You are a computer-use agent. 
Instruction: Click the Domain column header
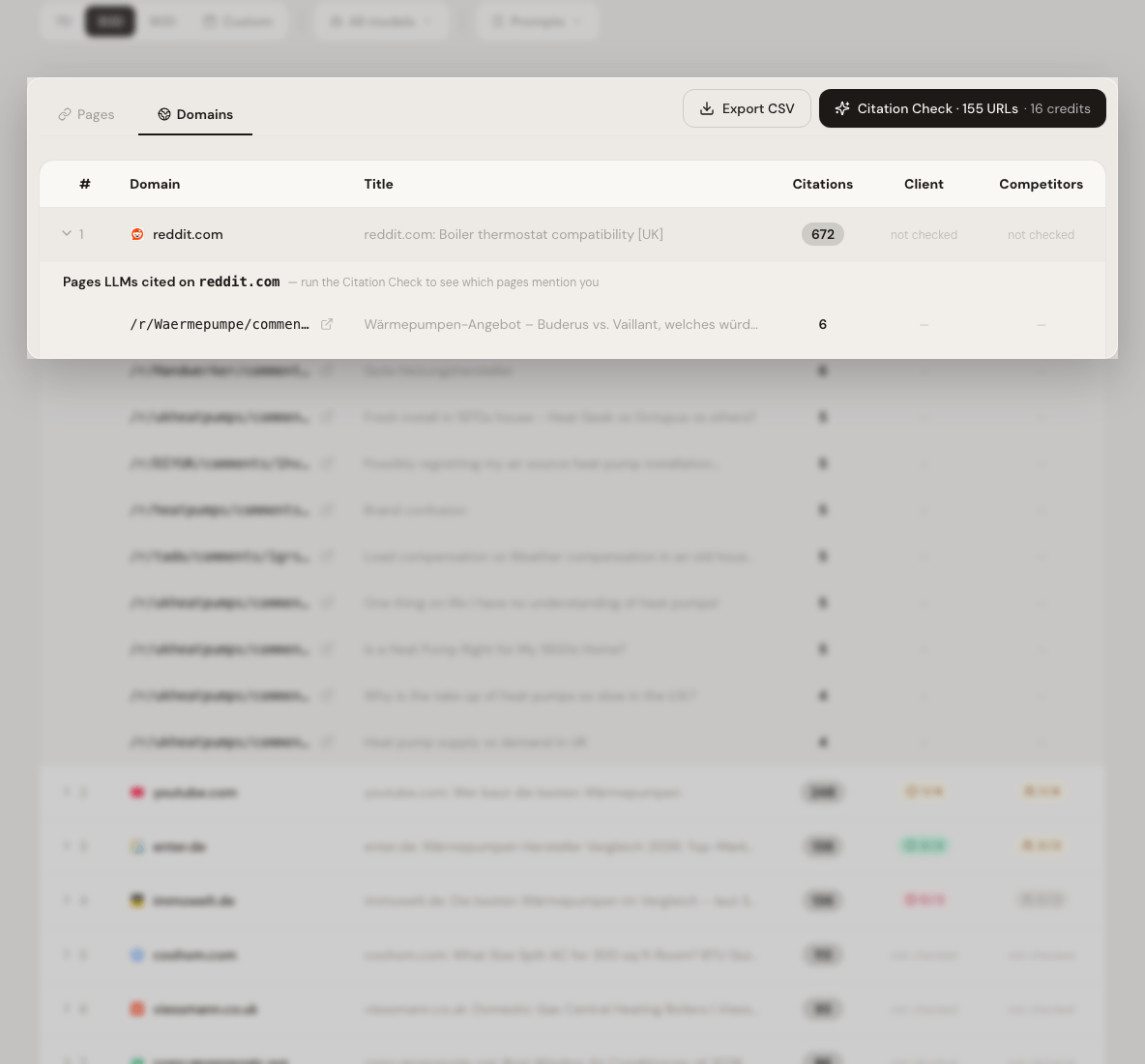pyautogui.click(x=155, y=184)
